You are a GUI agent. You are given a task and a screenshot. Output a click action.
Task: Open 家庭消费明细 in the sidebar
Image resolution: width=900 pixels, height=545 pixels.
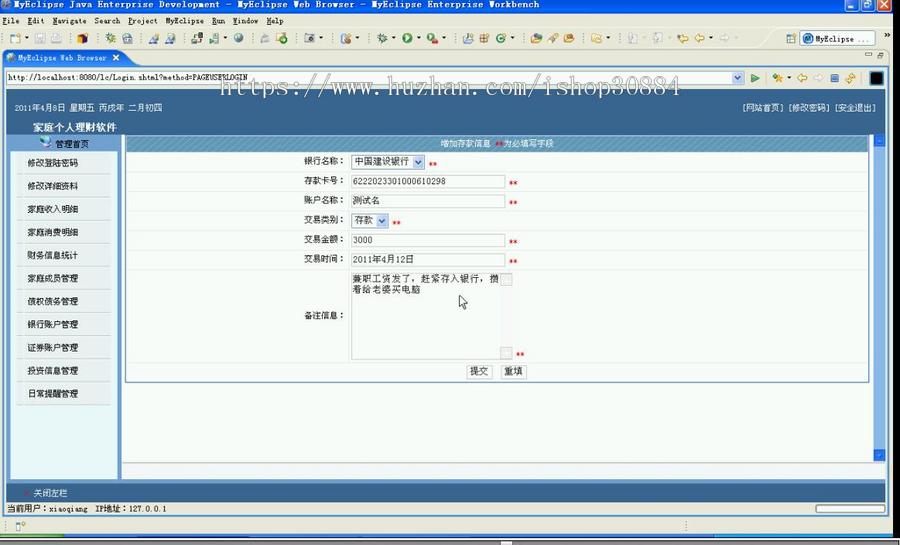click(53, 232)
